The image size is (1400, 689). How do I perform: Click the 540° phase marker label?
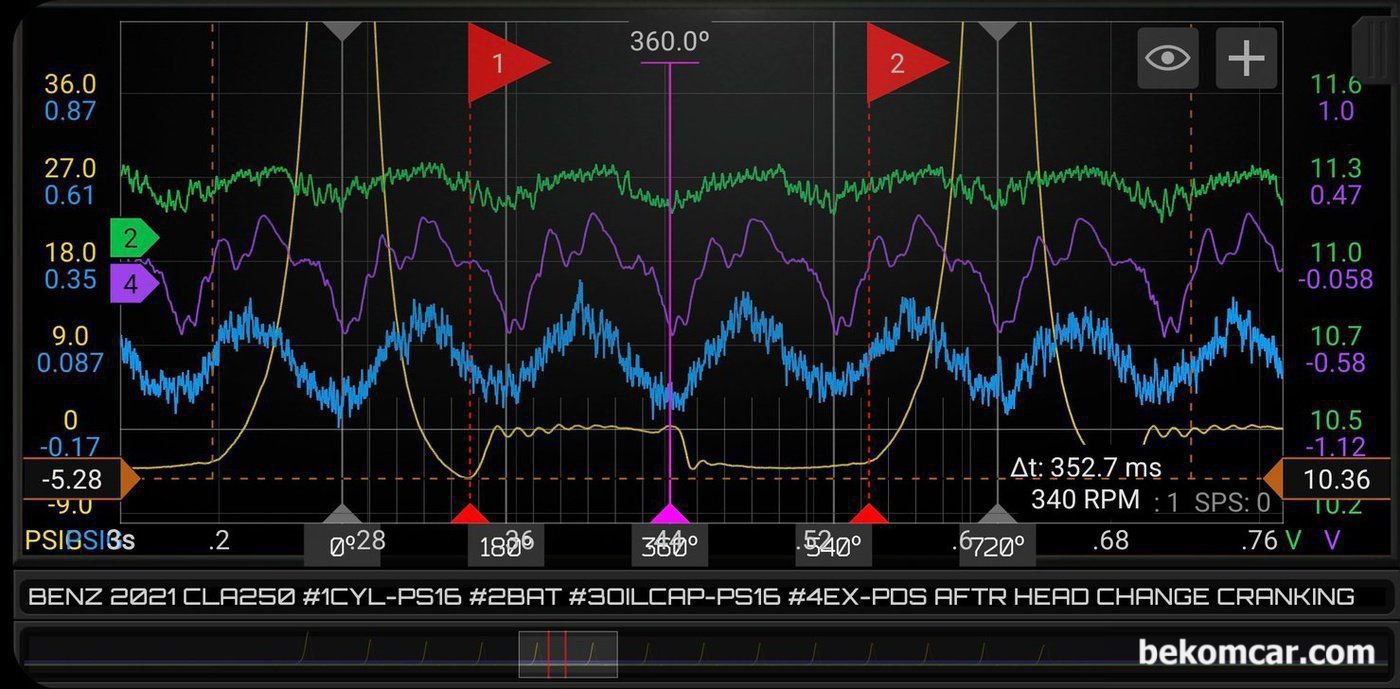[x=833, y=546]
